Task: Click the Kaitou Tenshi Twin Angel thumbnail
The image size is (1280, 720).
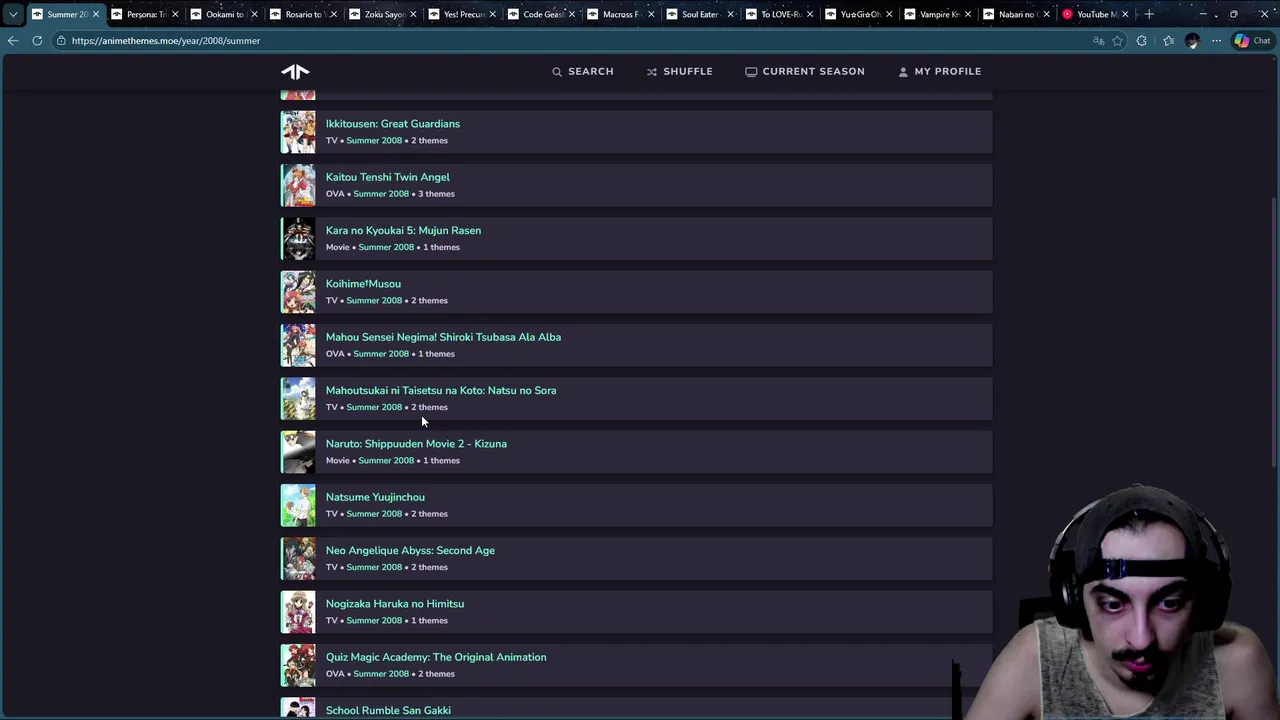Action: coord(298,185)
